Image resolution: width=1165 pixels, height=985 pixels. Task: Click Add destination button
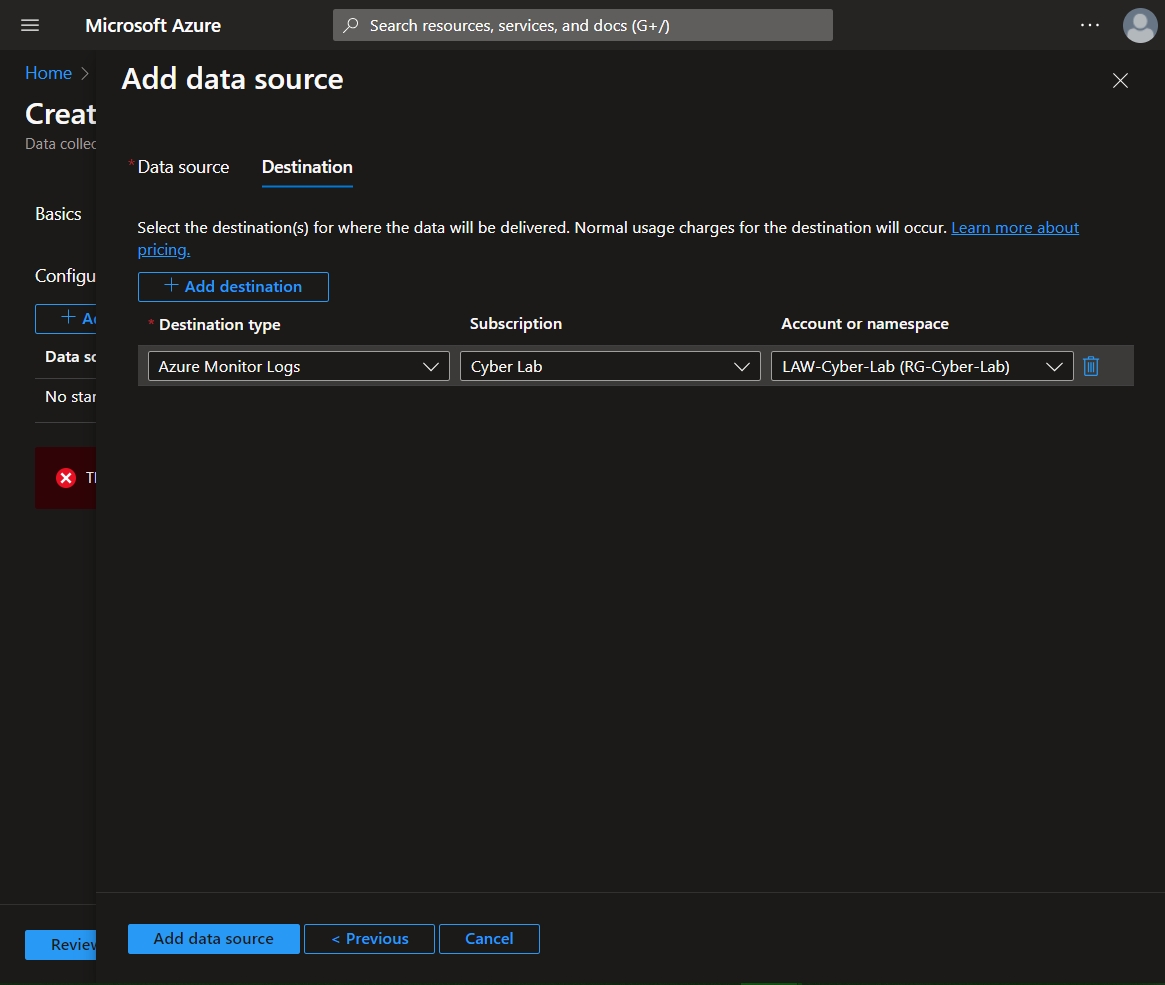tap(233, 287)
